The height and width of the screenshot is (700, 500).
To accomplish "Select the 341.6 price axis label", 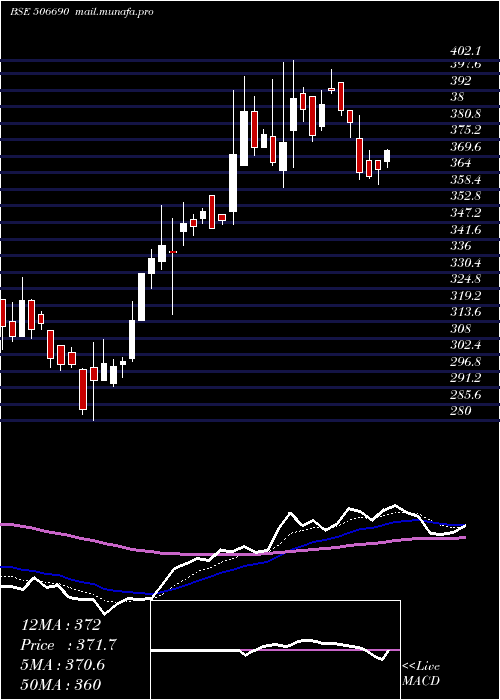I will coord(466,230).
